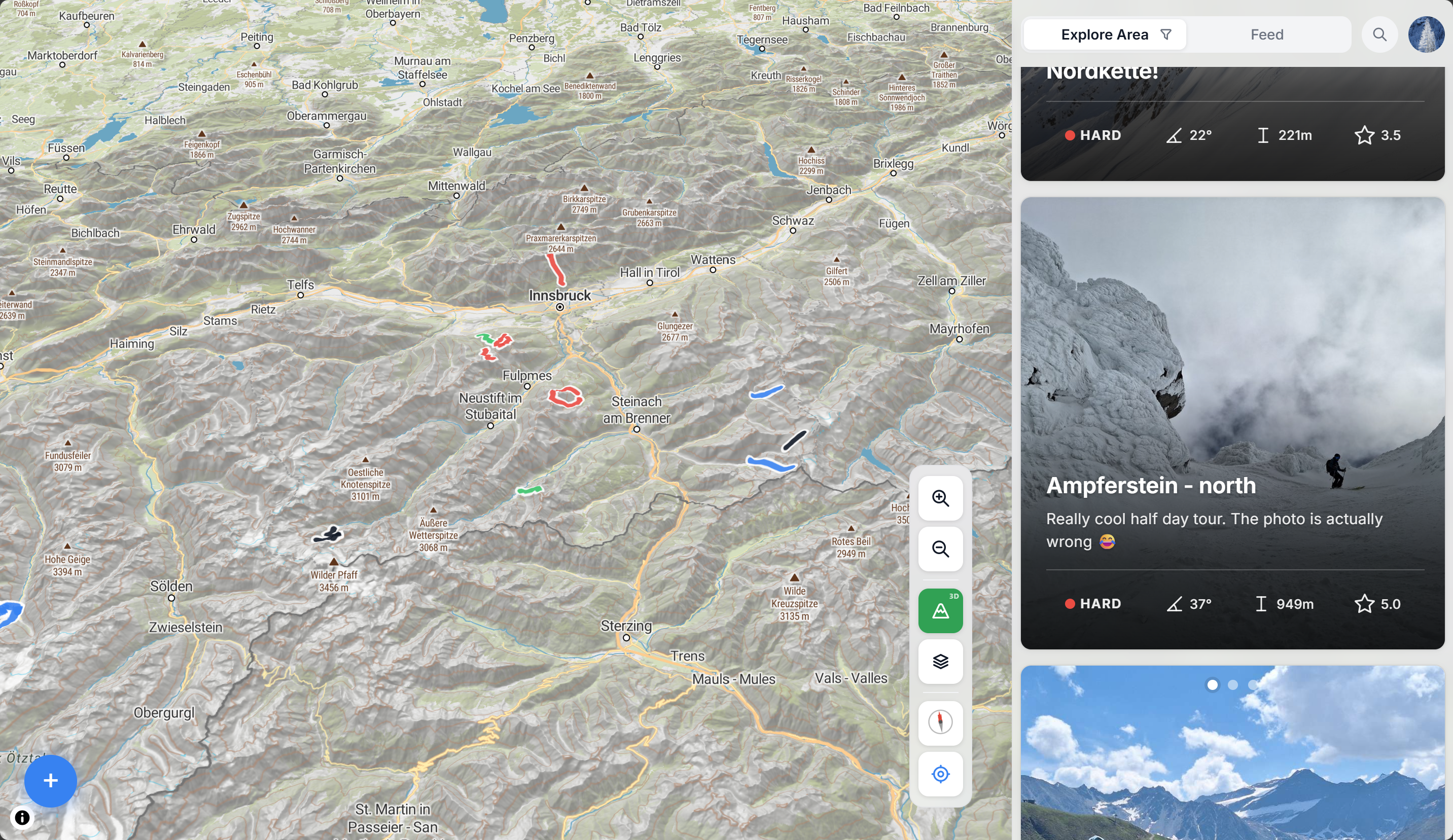Image resolution: width=1453 pixels, height=840 pixels.
Task: Select green route south of Neustift
Action: [529, 490]
